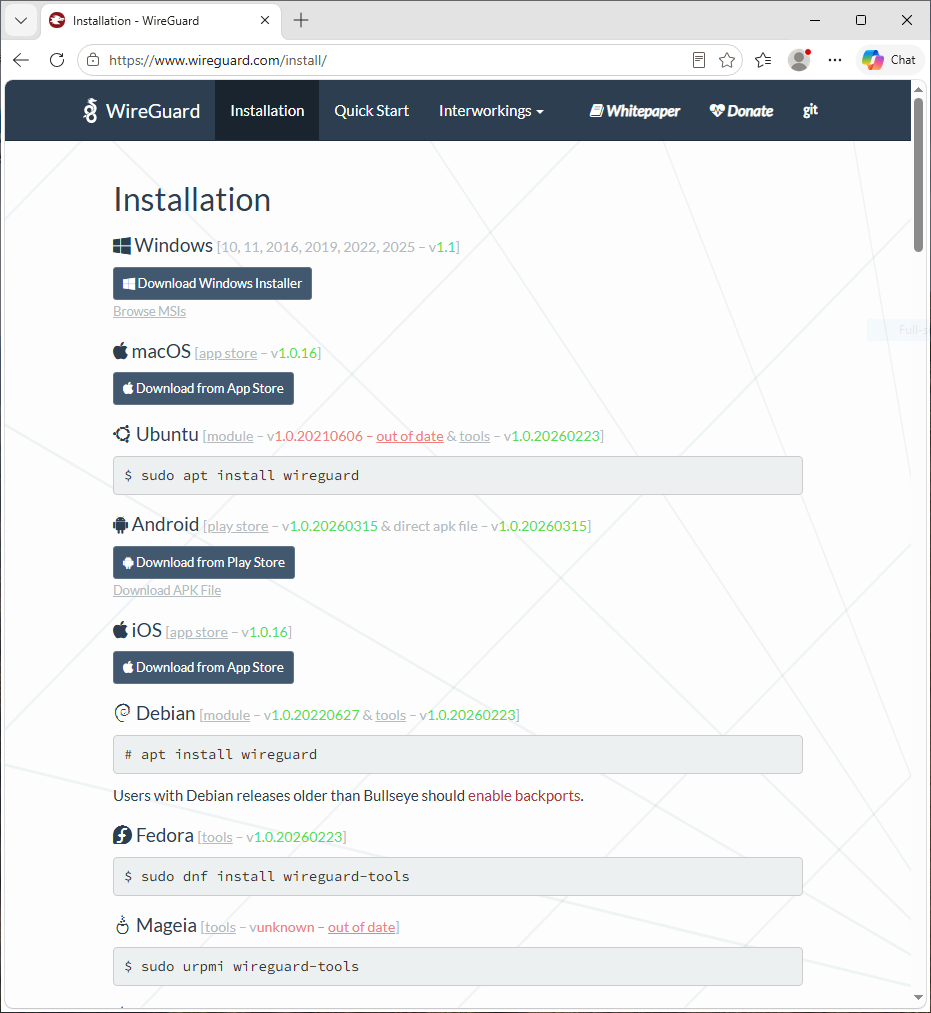This screenshot has width=931, height=1013.
Task: Open the Whitepaper link
Action: [x=634, y=110]
